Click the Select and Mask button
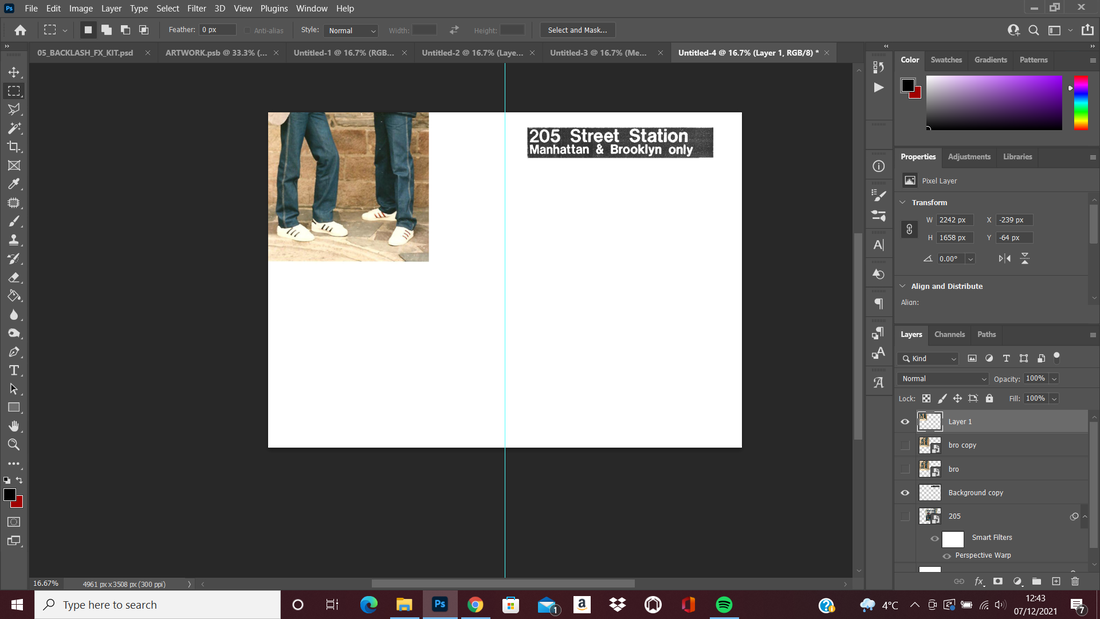This screenshot has width=1100, height=619. pos(577,30)
